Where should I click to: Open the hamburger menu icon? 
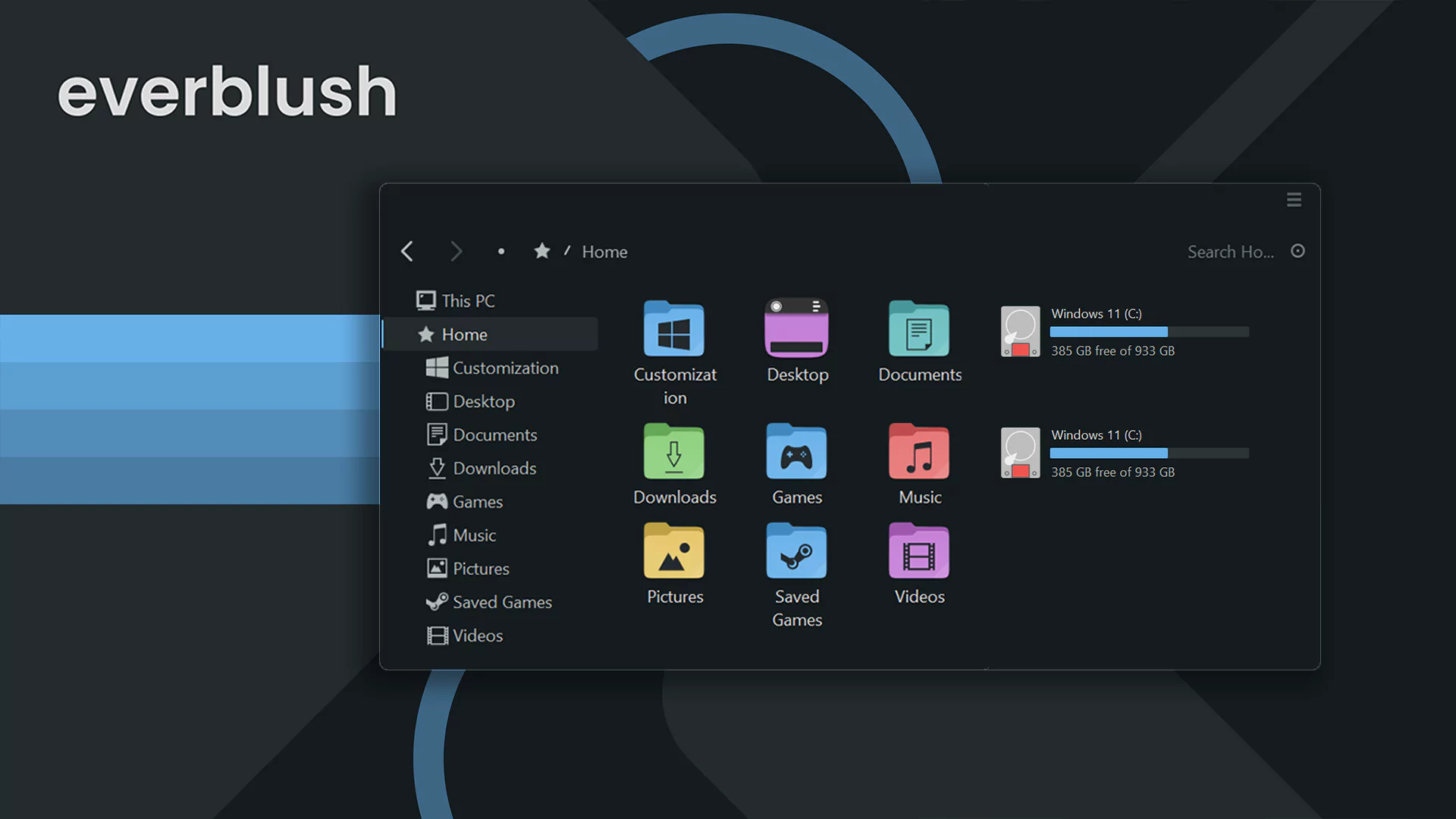[1294, 199]
